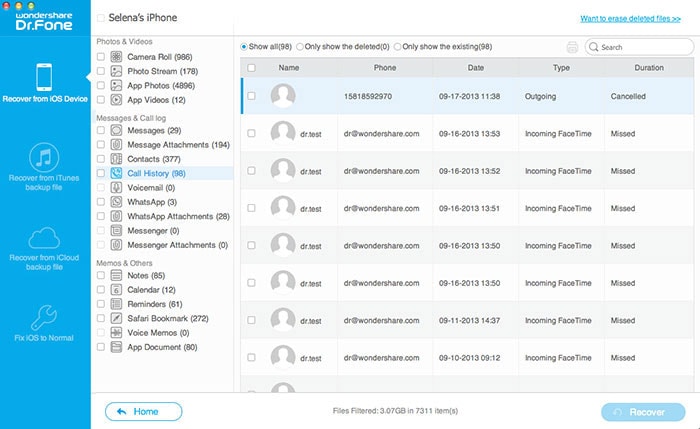
Task: Select the dr.test call at 09-16-2013 13:53
Action: pyautogui.click(x=467, y=133)
